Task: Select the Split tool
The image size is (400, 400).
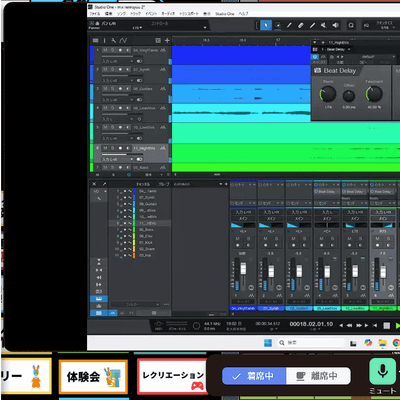Action: click(x=289, y=25)
